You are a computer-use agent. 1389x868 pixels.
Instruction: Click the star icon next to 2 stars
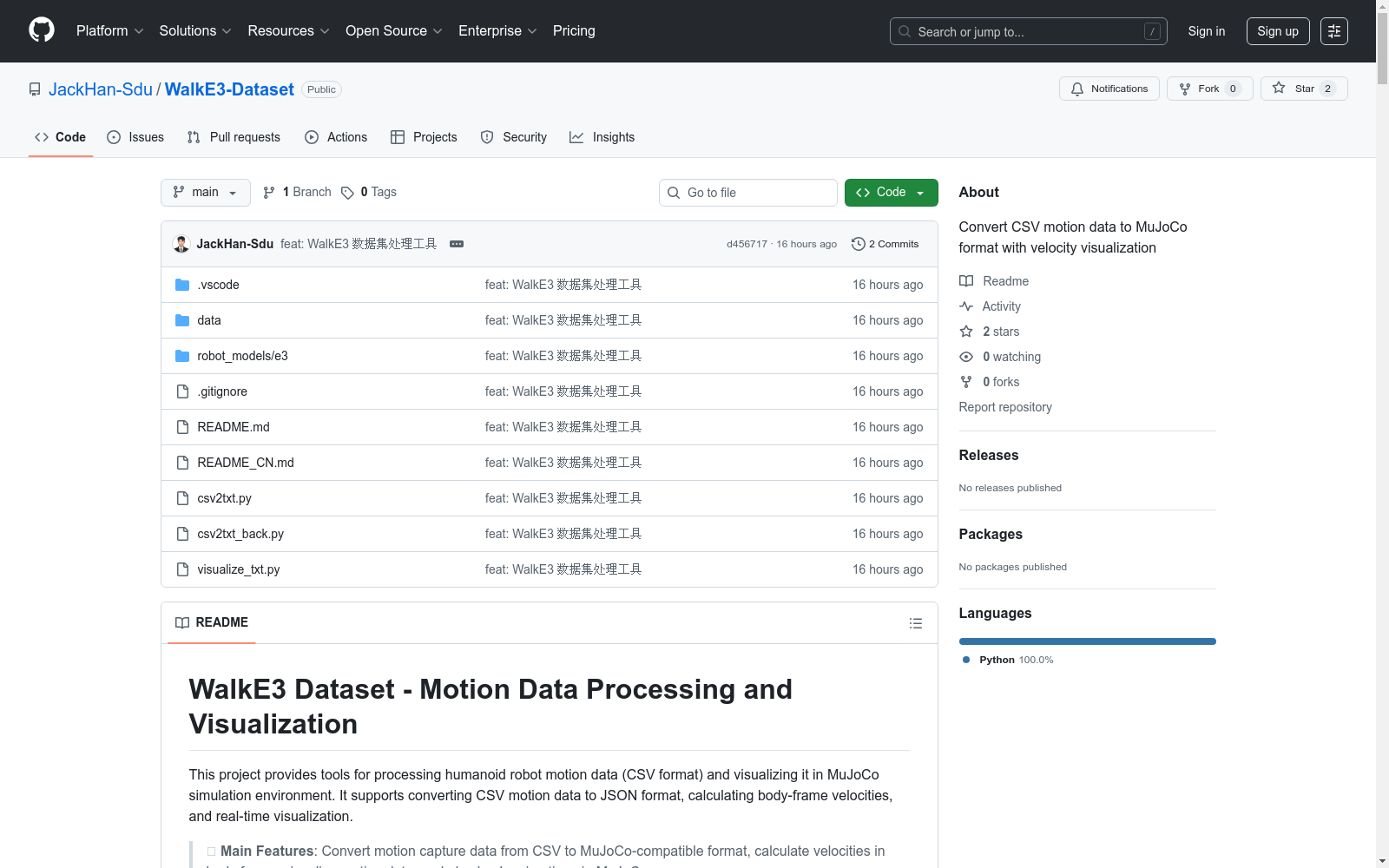point(966,332)
